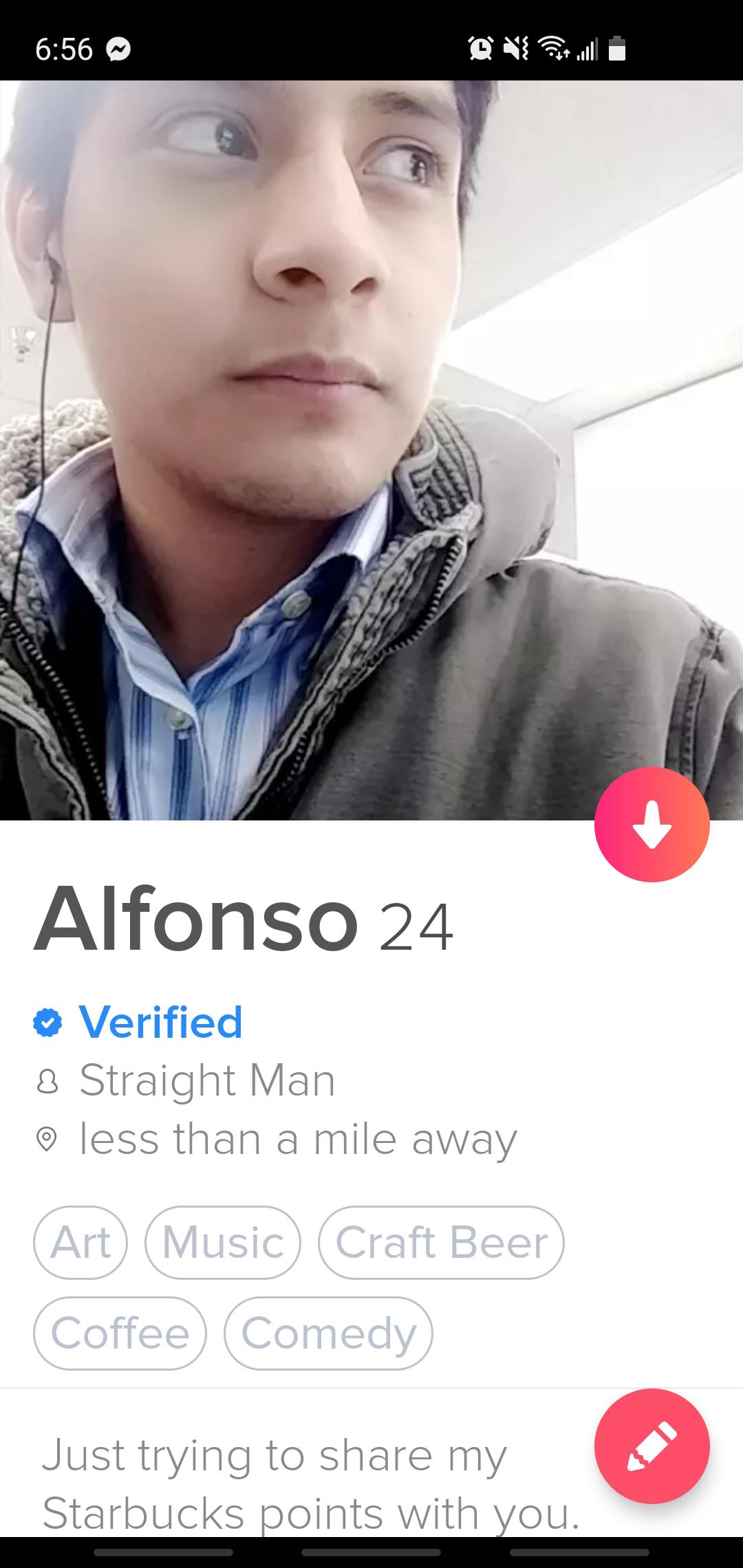
Task: Tap the profile name Alfonso
Action: (x=197, y=919)
